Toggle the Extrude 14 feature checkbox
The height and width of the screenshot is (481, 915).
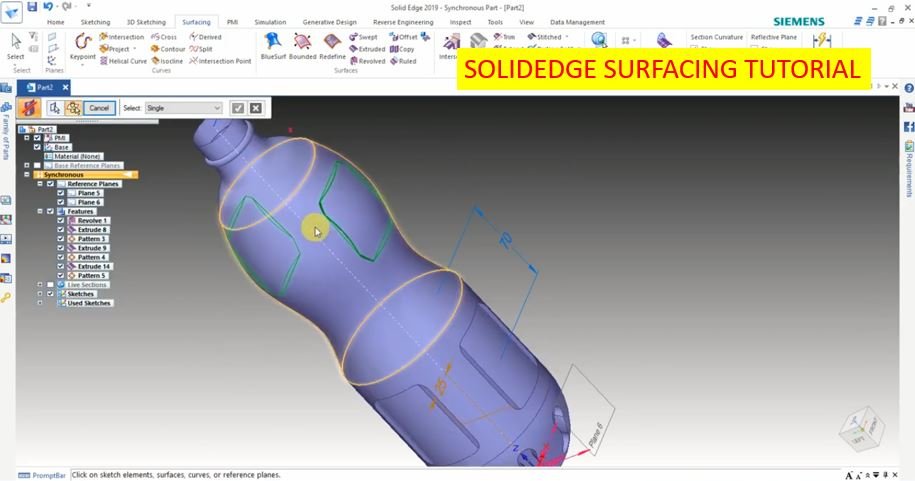click(x=61, y=267)
